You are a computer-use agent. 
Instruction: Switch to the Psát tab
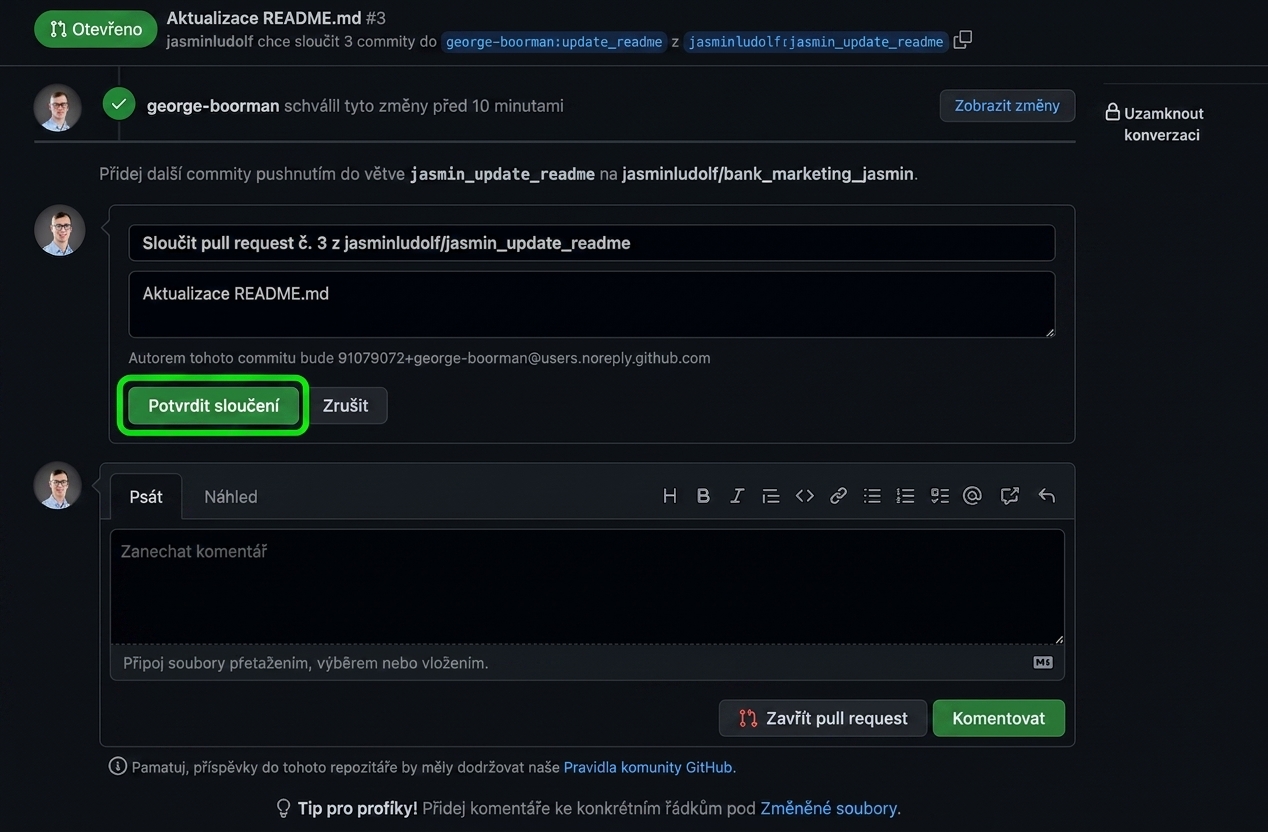146,496
